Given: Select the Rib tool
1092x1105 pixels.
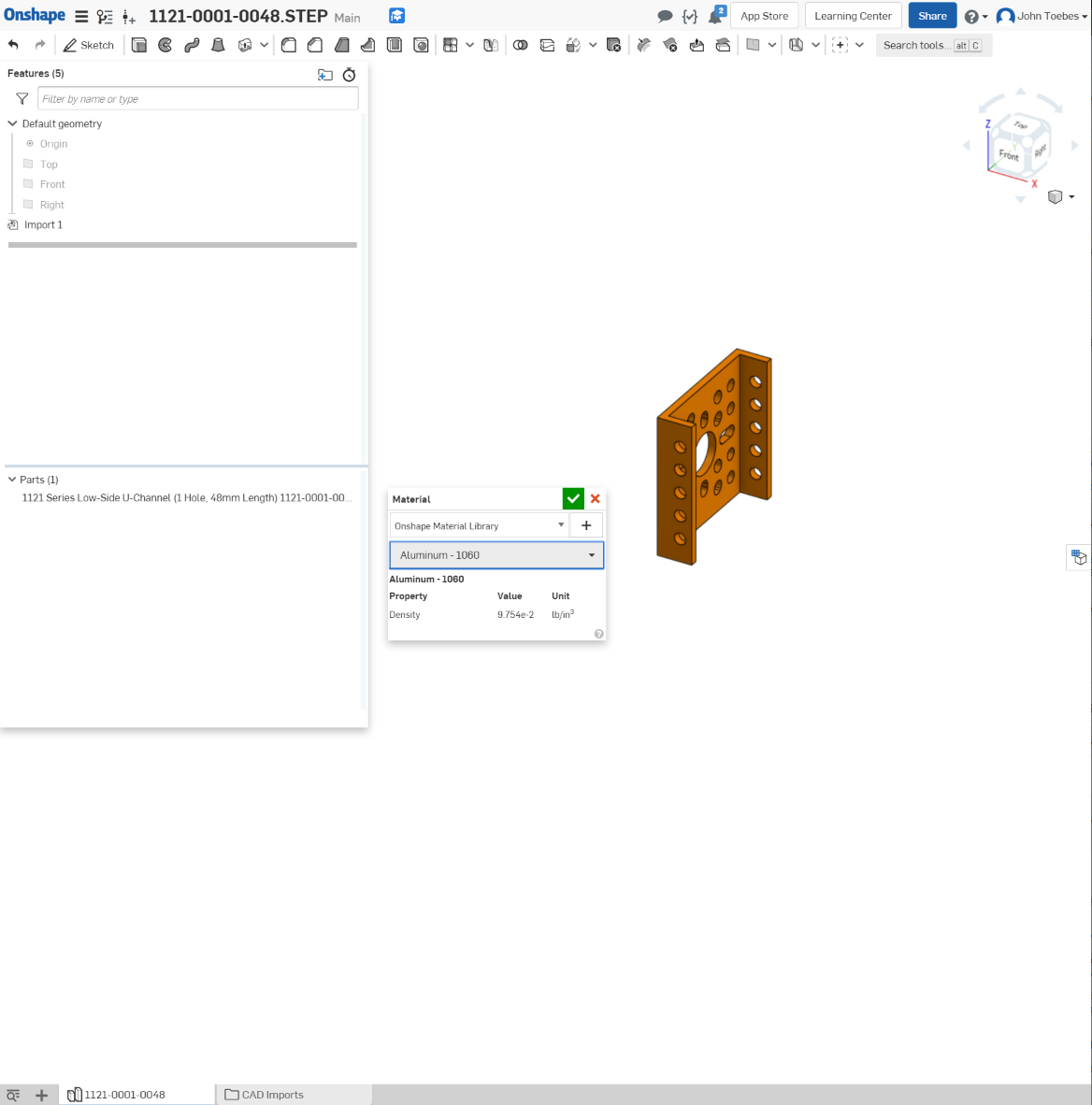Looking at the screenshot, I should click(x=368, y=45).
